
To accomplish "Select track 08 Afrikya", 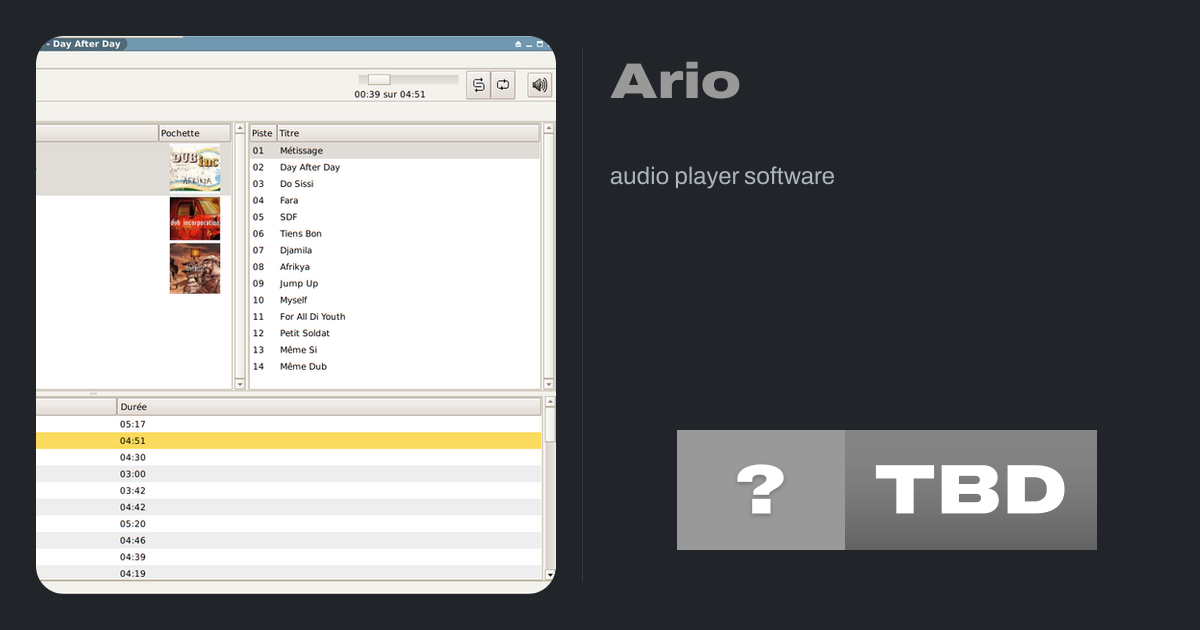I will (295, 267).
